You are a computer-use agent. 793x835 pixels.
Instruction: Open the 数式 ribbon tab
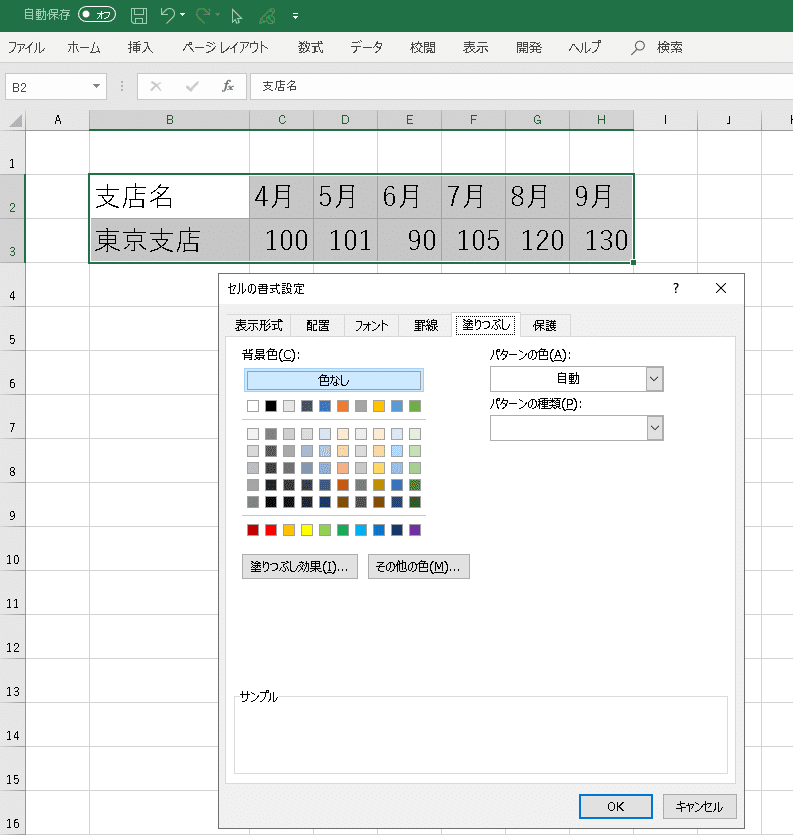[x=310, y=47]
